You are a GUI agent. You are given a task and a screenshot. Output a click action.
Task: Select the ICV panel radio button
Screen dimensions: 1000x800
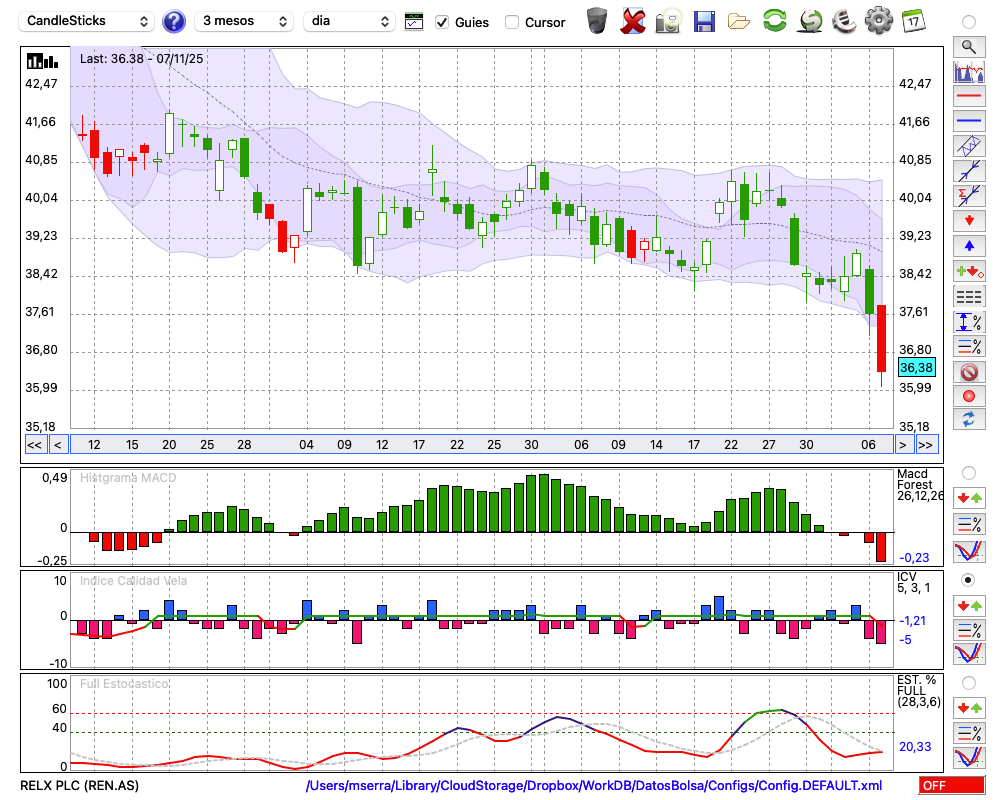click(x=969, y=580)
